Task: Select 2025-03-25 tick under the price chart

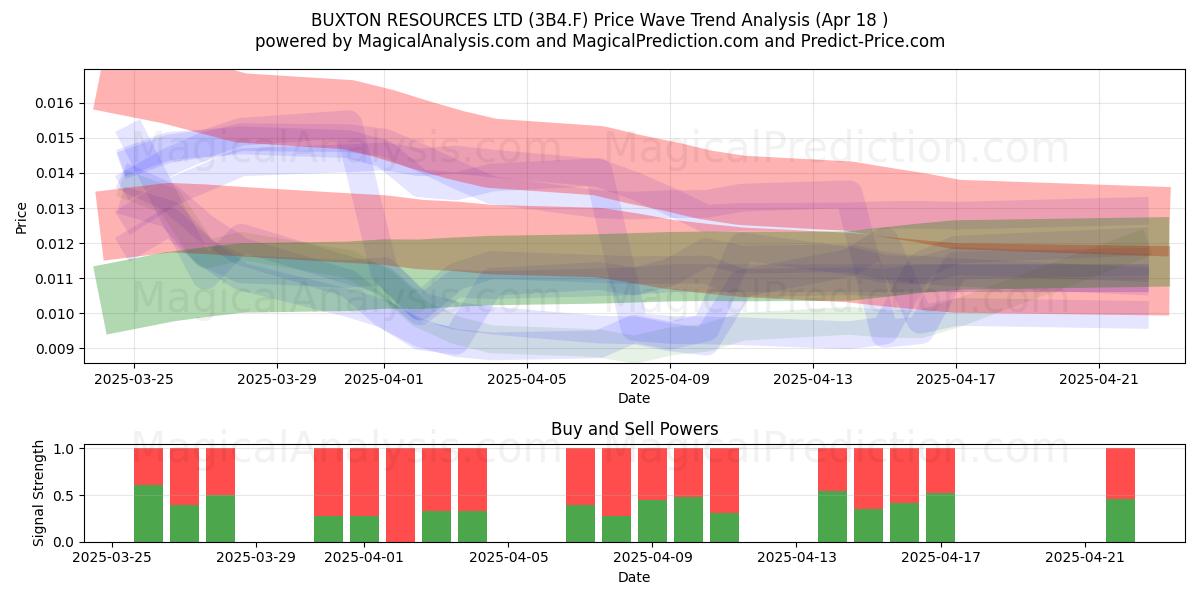Action: tap(135, 380)
